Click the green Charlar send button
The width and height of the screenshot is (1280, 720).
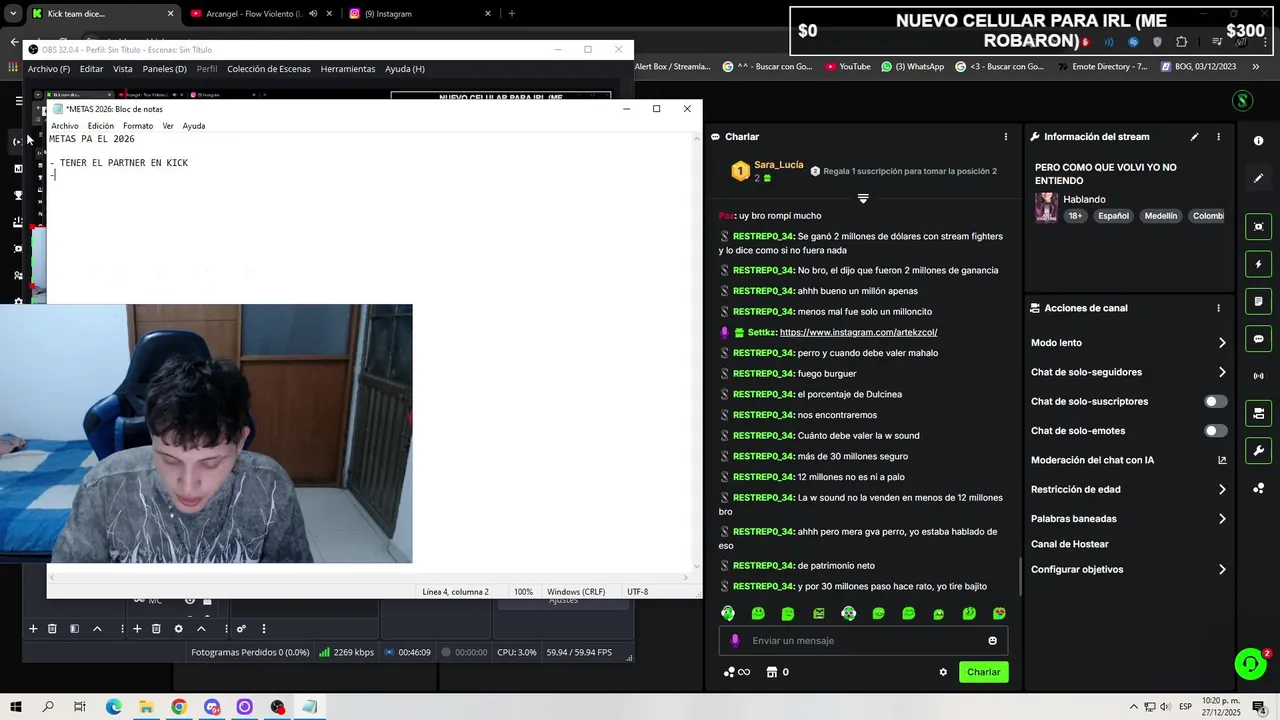(x=983, y=672)
